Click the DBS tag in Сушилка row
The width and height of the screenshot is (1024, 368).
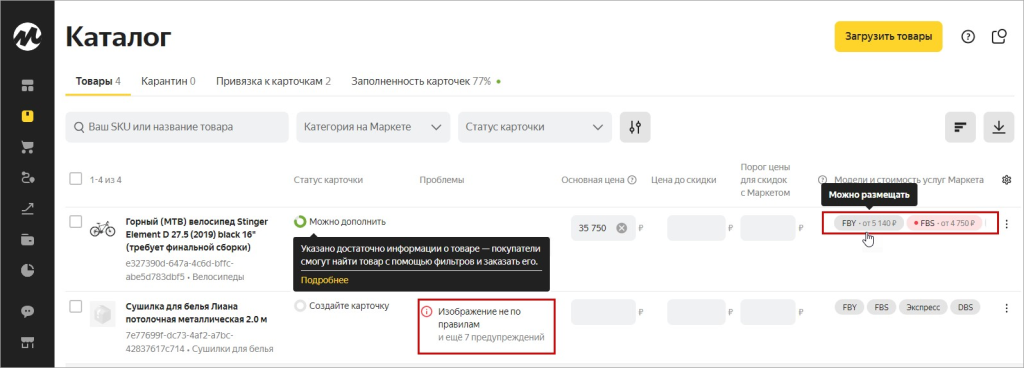pos(965,307)
